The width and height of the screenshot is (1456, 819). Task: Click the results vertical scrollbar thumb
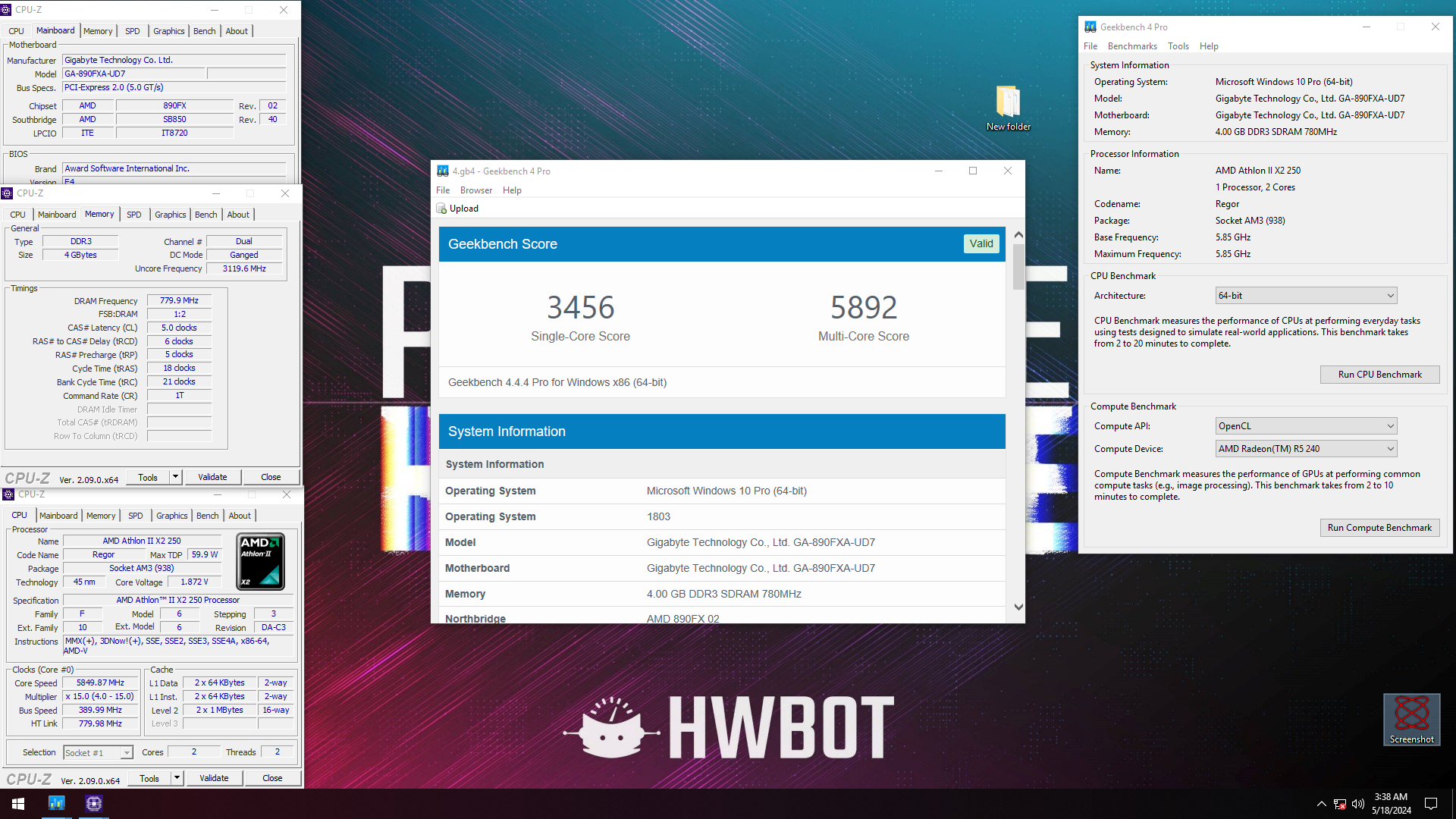click(1018, 267)
